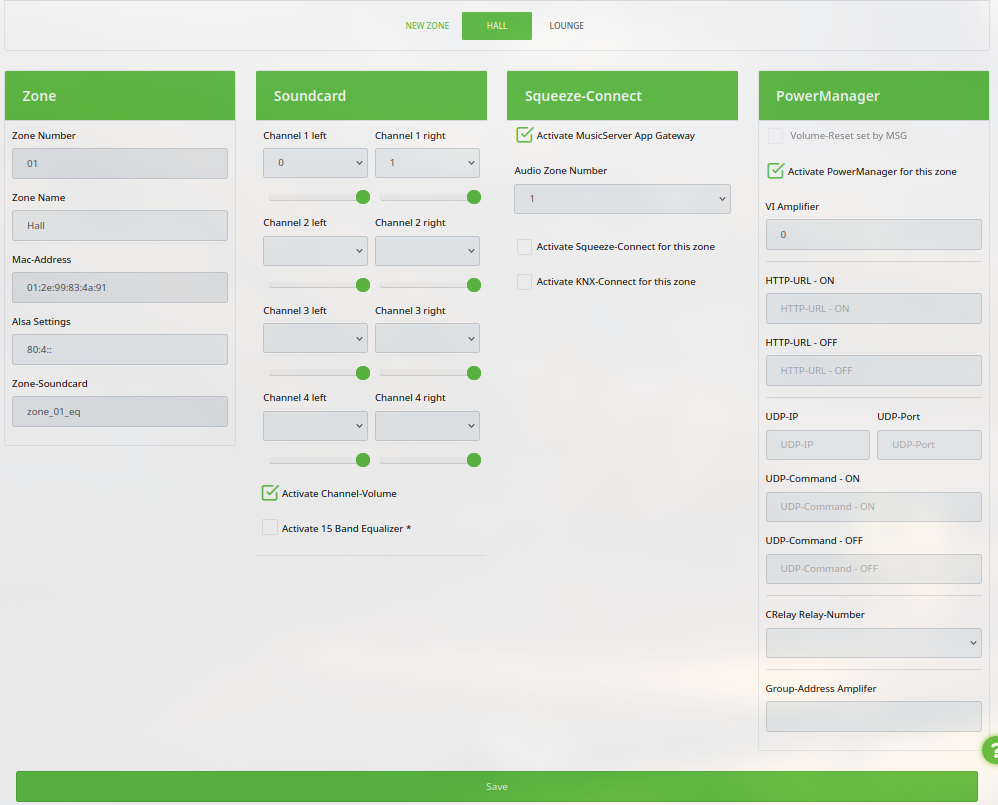This screenshot has height=805, width=998.
Task: Click the PowerManager panel header
Action: pos(873,95)
